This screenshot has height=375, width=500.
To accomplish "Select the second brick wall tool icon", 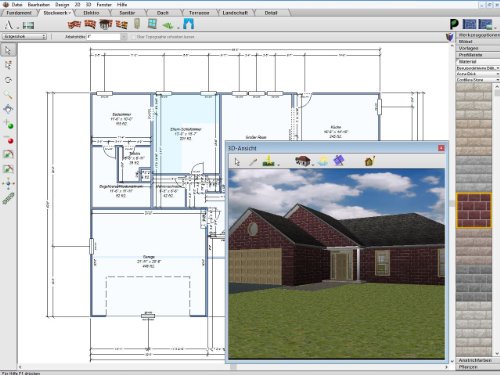I will (x=90, y=24).
